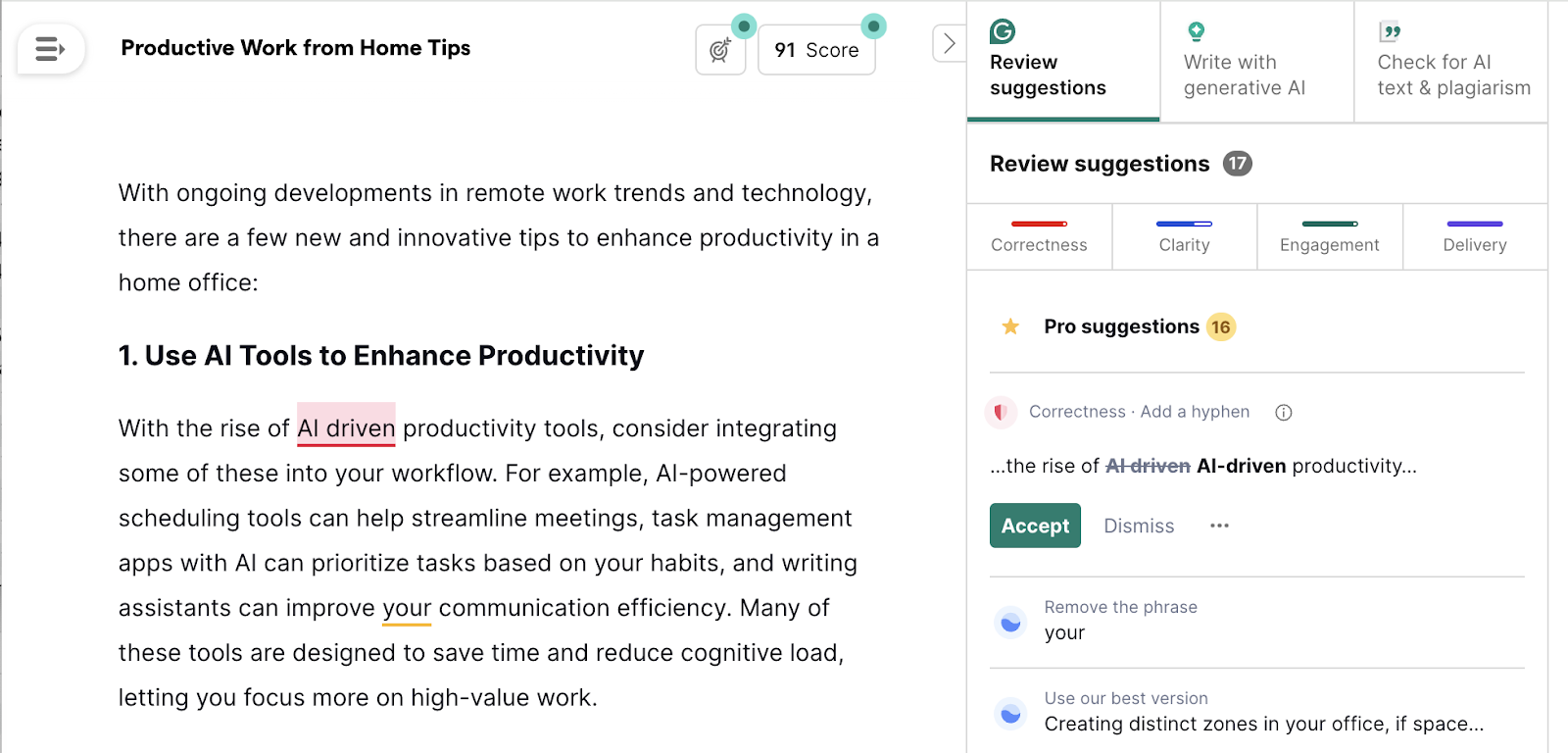Collapse the suggestions panel with the chevron
1568x753 pixels.
947,43
